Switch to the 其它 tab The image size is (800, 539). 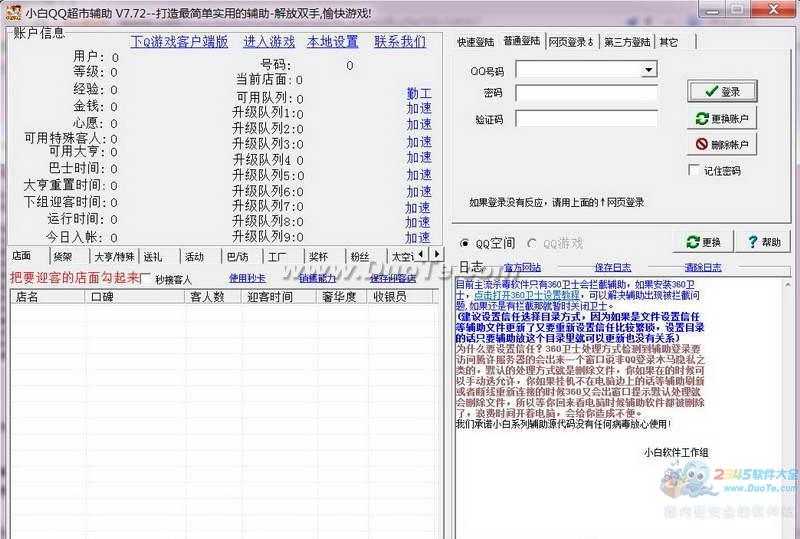(x=668, y=42)
